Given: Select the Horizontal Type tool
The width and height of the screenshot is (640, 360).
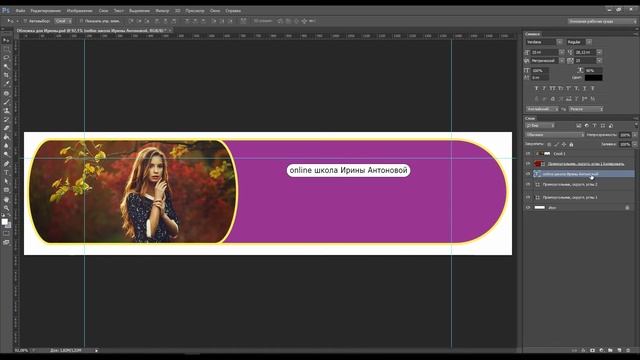Looking at the screenshot, I should pos(6,172).
